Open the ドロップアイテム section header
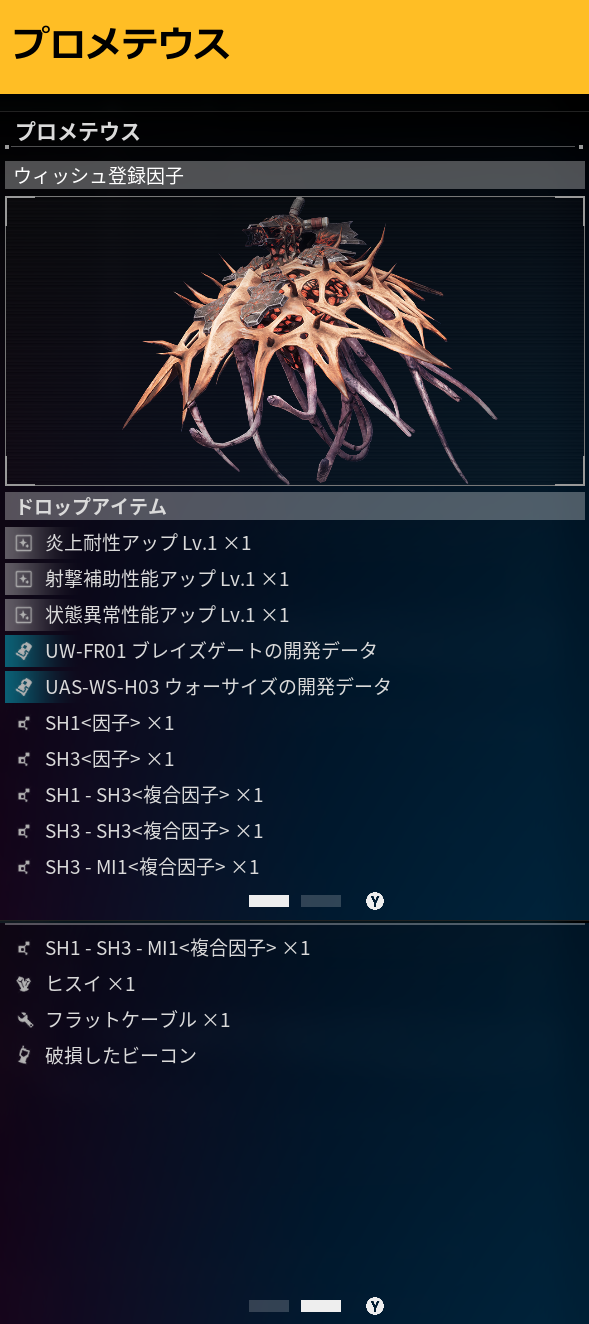The height and width of the screenshot is (1324, 589). pos(295,506)
